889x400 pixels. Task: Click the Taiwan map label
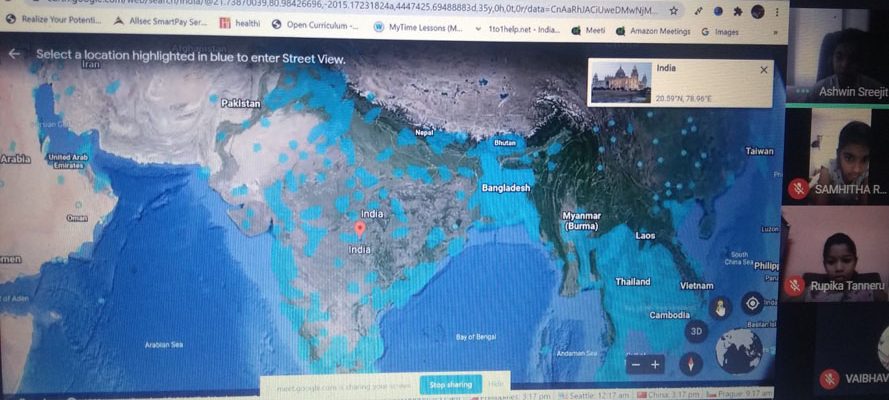point(759,151)
